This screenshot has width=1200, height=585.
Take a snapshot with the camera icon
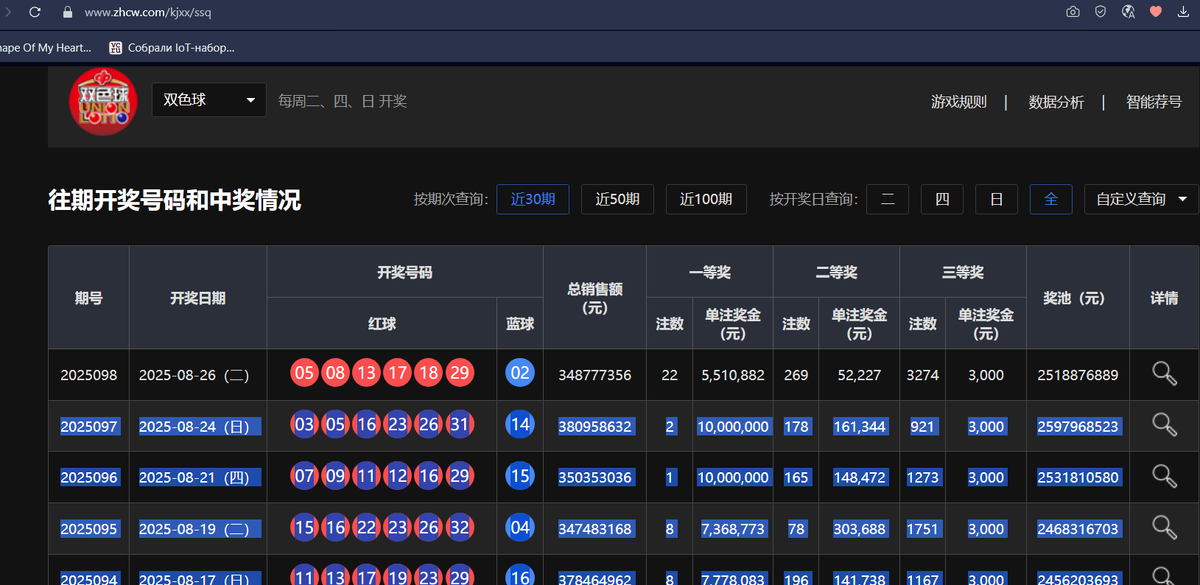pyautogui.click(x=1072, y=12)
